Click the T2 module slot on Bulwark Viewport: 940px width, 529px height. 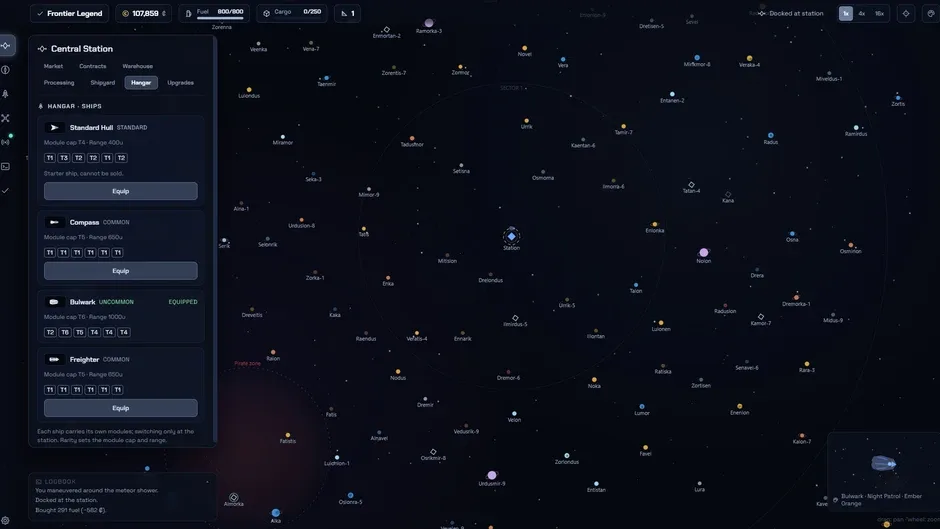click(50, 332)
